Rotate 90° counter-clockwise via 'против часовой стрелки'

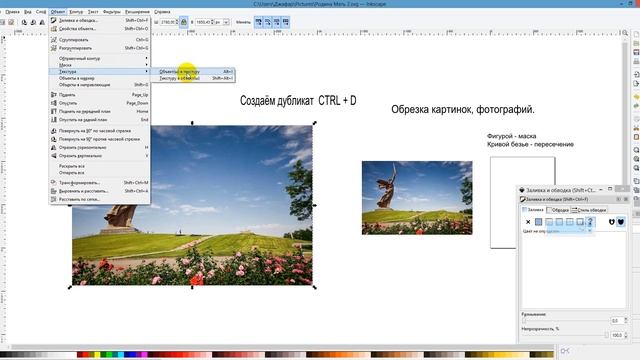click(100, 139)
